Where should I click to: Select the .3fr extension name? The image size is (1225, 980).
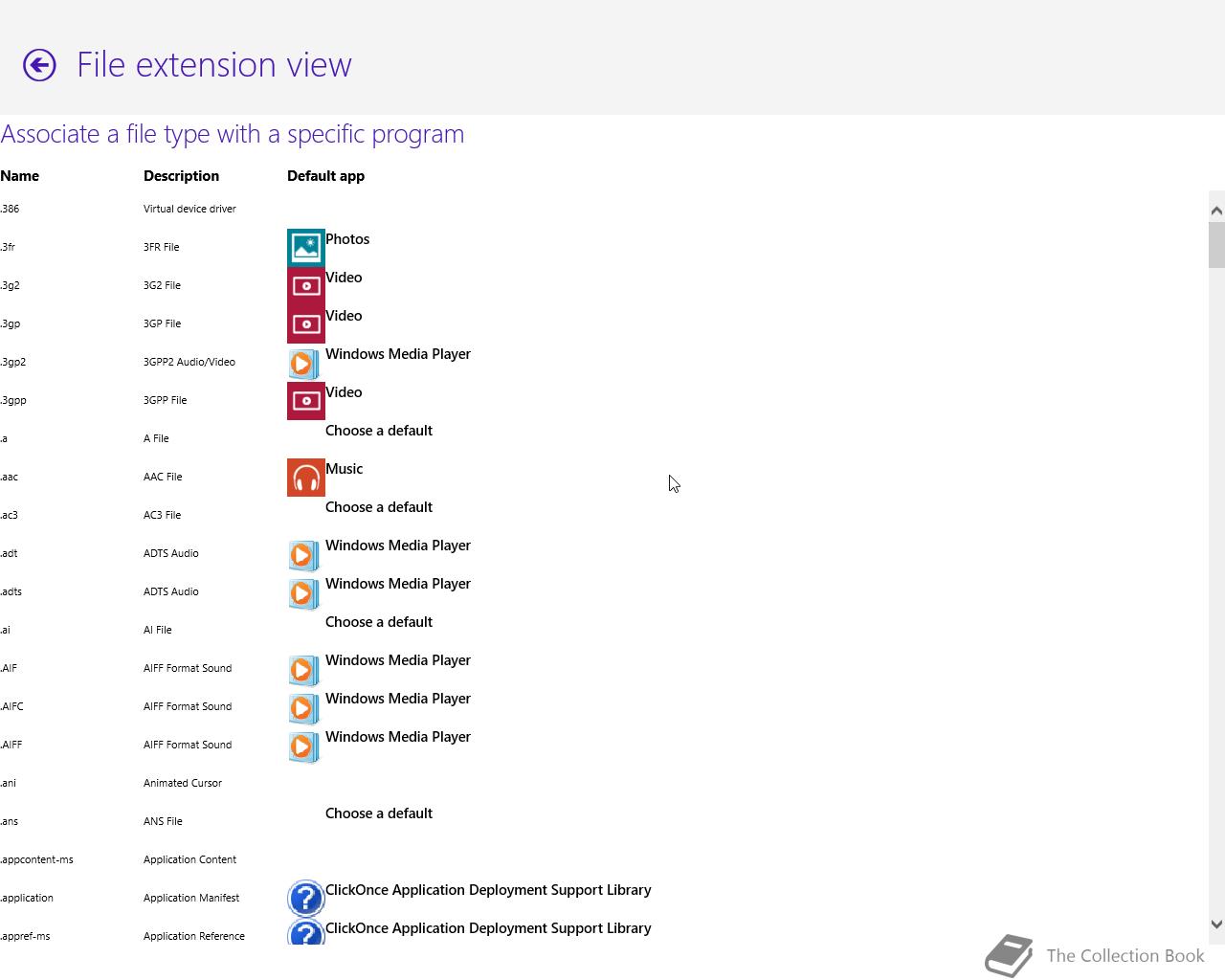tap(8, 247)
